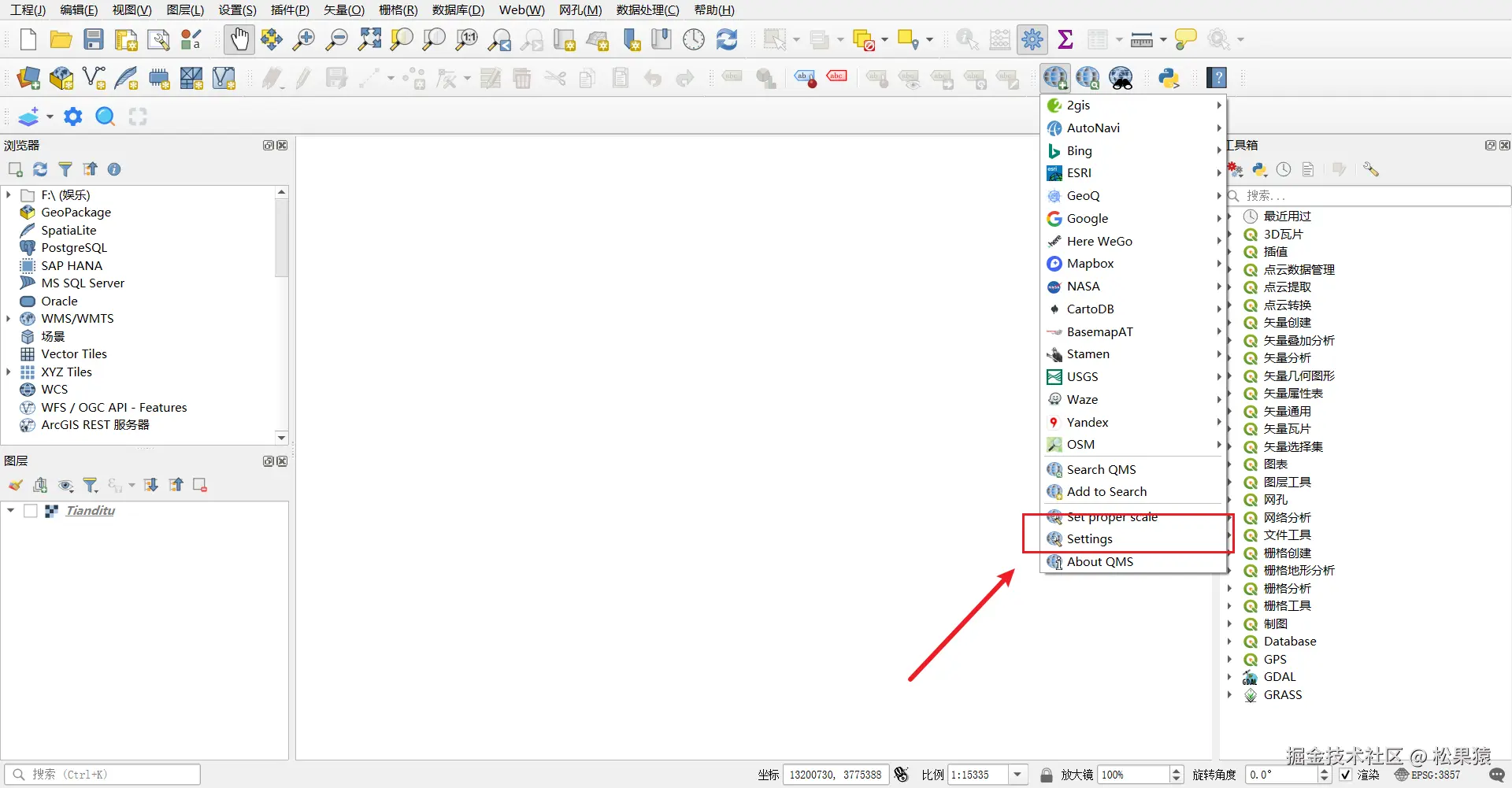Expand the Database group in the toolbox
This screenshot has height=788, width=1512.
(1229, 642)
